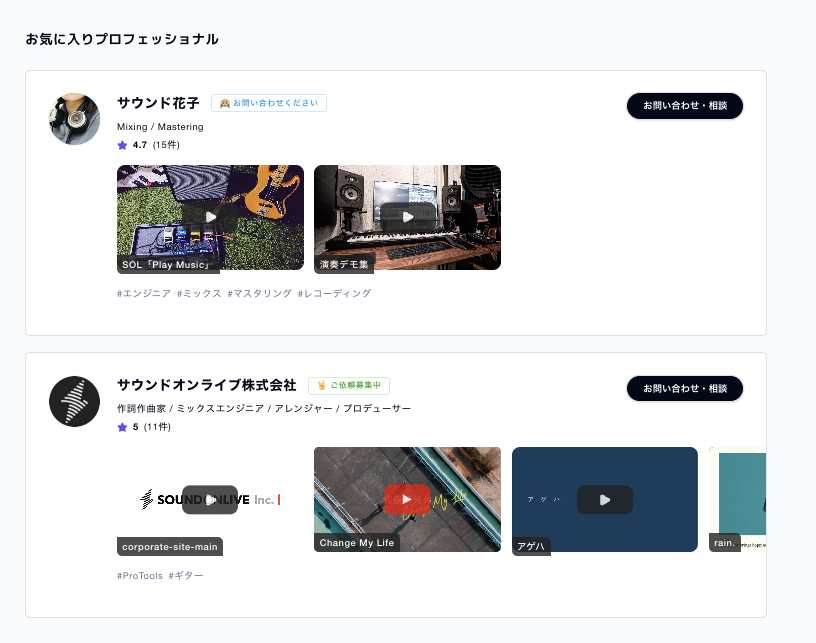Click the (11件) review count
The height and width of the screenshot is (643, 816).
tap(157, 427)
